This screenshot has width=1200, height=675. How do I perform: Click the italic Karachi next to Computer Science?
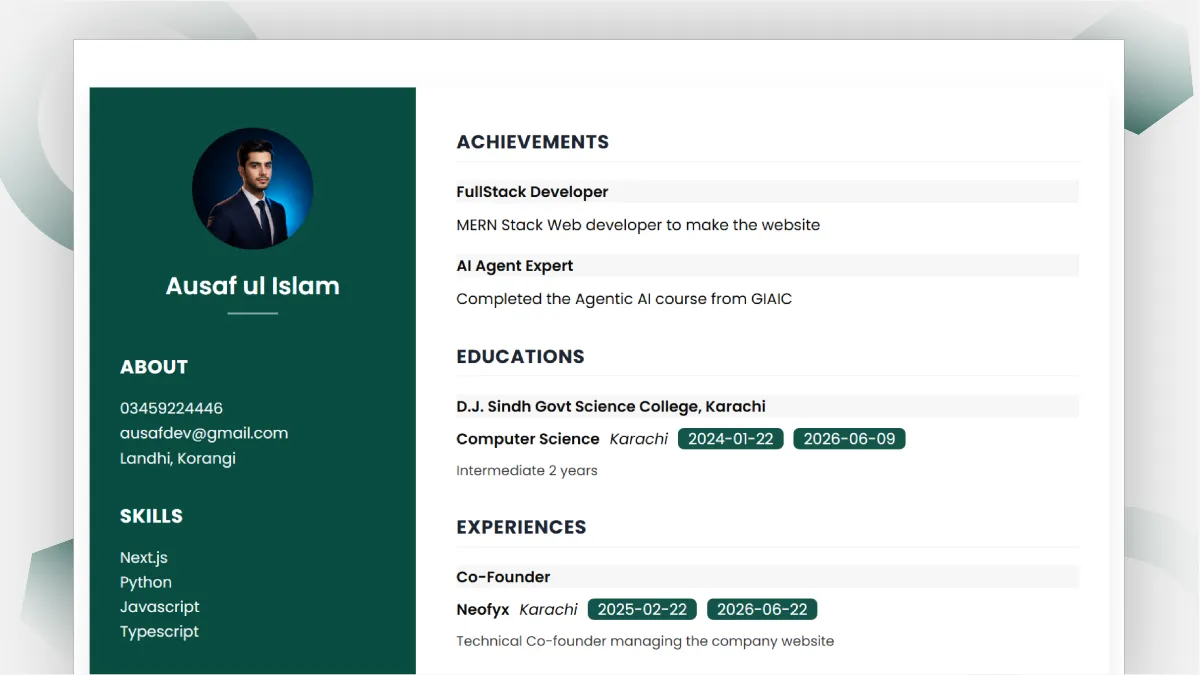[639, 439]
